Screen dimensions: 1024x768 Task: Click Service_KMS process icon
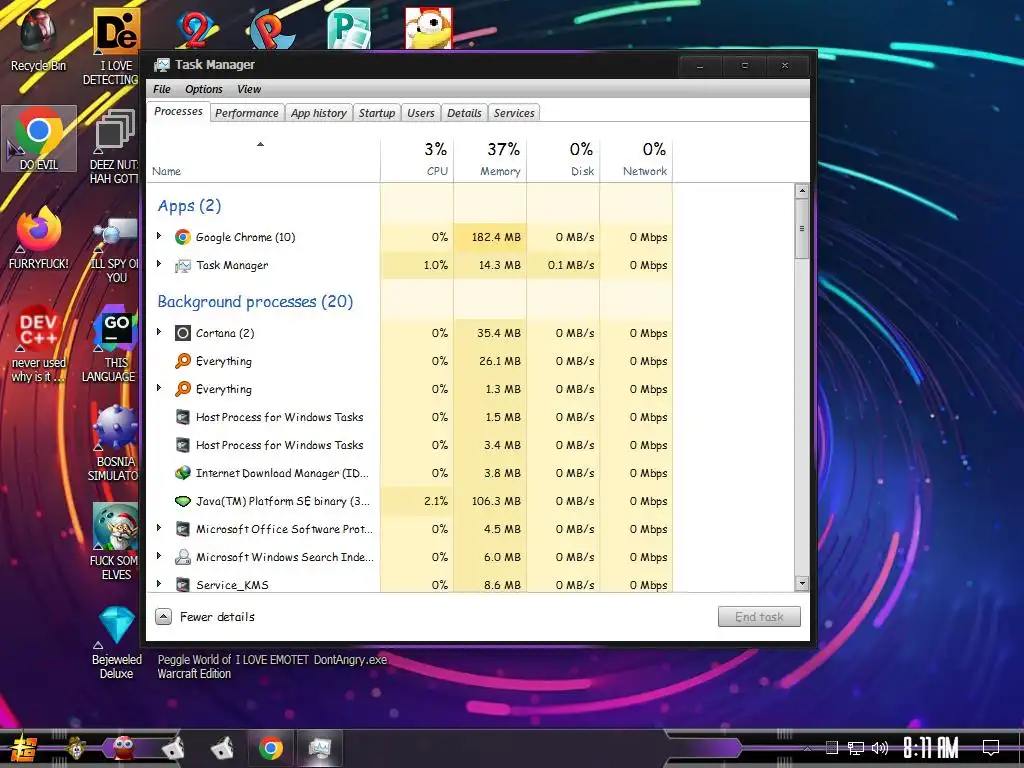183,584
